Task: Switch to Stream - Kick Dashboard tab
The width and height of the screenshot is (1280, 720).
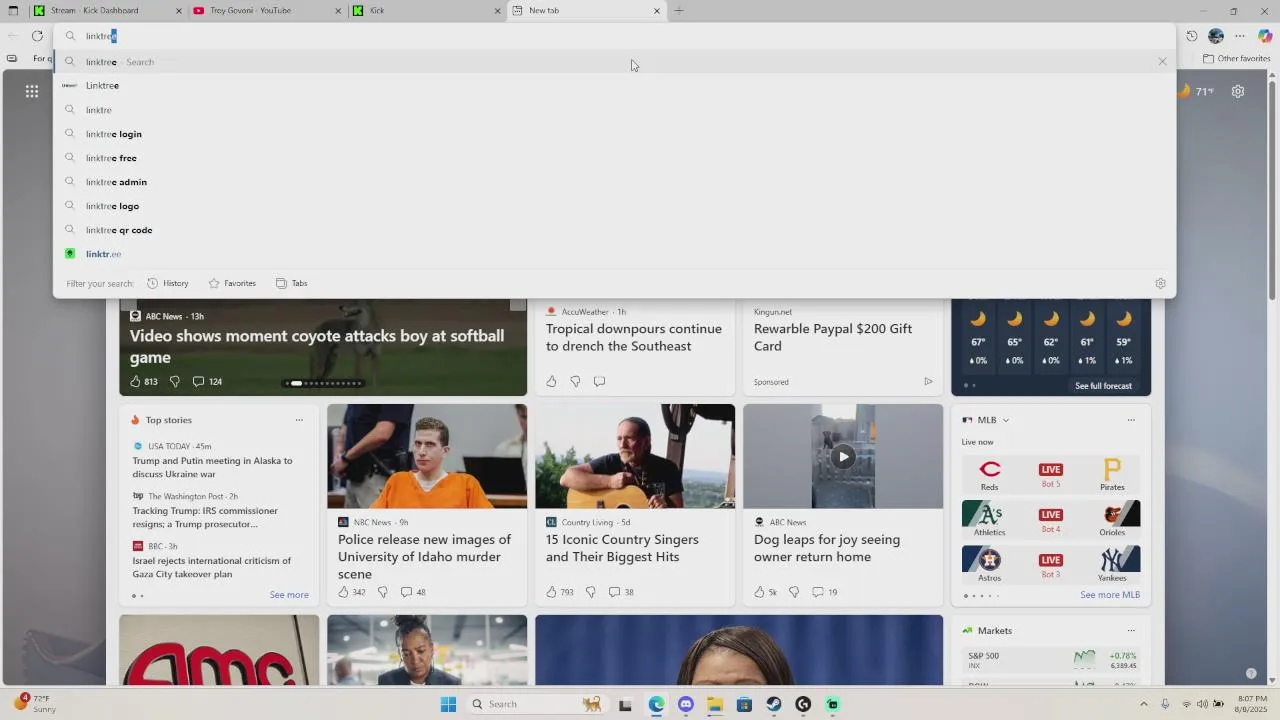Action: (x=108, y=11)
